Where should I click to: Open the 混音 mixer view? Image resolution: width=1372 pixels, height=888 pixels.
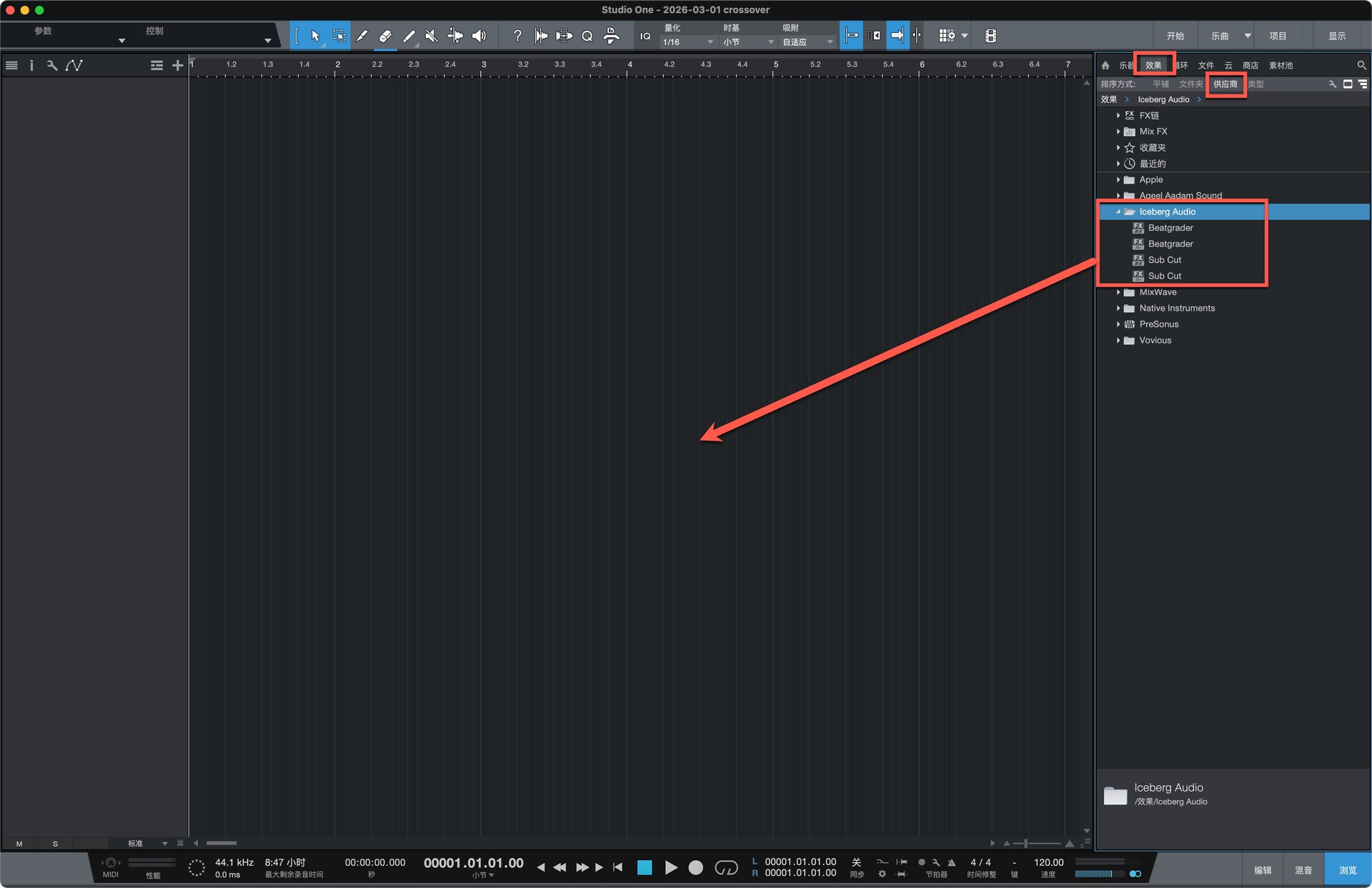coord(1303,869)
